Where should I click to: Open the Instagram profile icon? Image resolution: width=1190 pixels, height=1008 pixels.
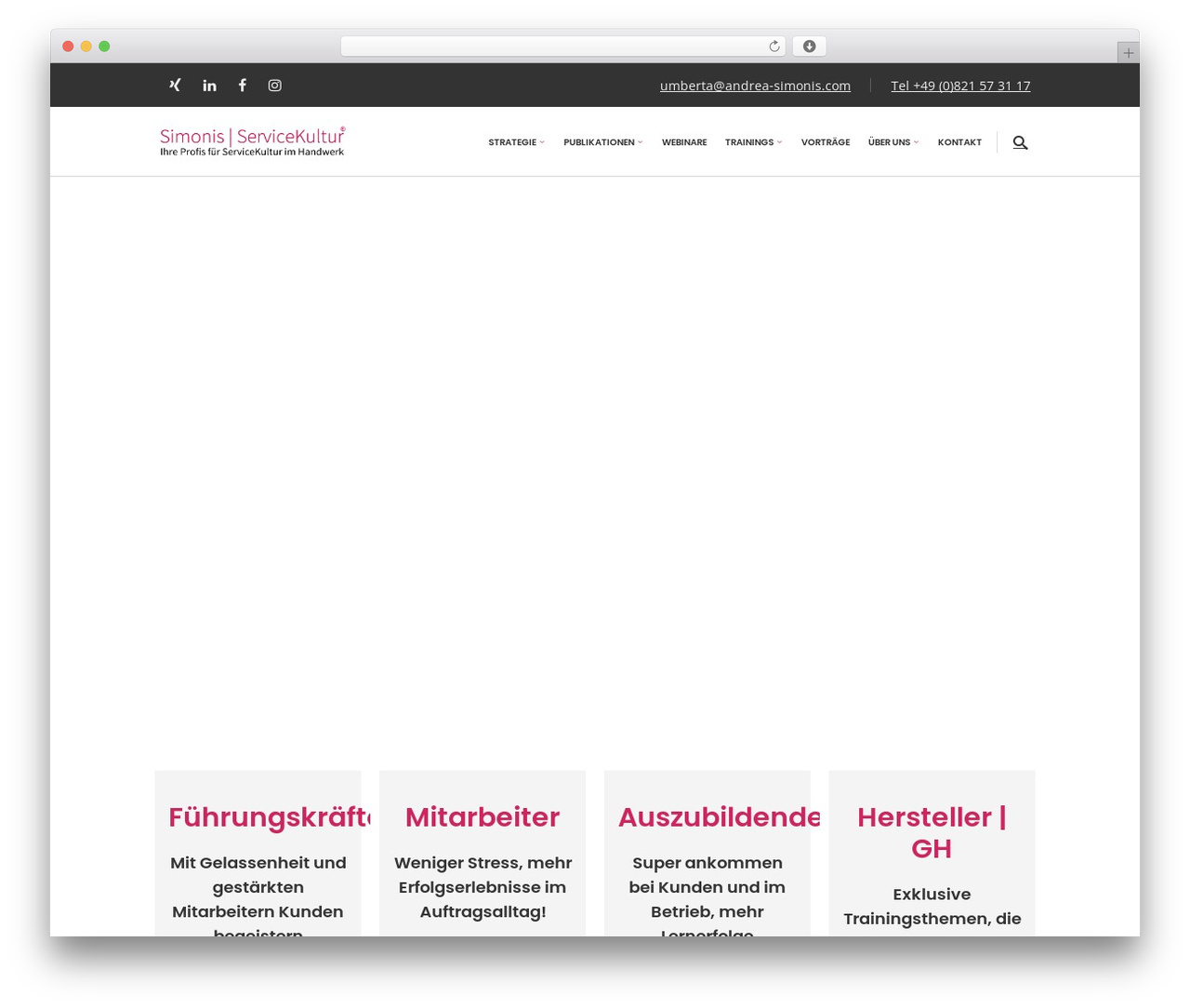pyautogui.click(x=275, y=85)
